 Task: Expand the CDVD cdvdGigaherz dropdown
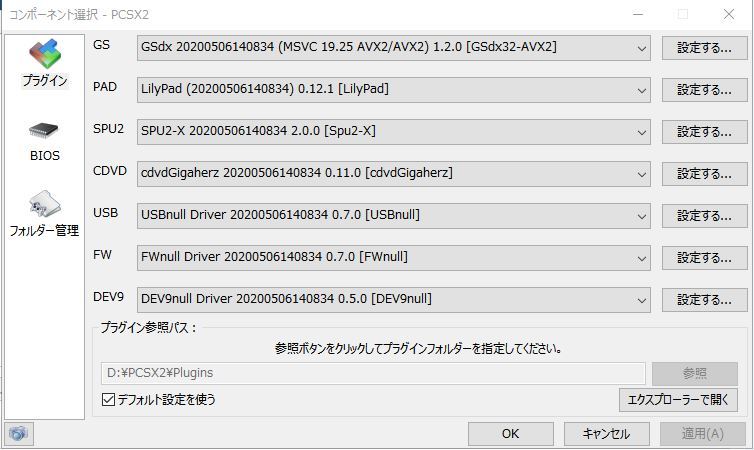click(x=393, y=174)
